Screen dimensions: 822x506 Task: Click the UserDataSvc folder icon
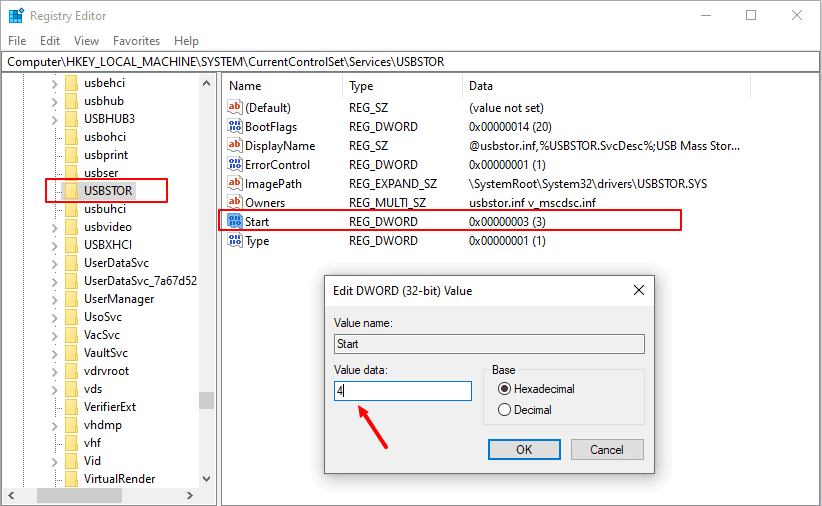click(x=71, y=263)
